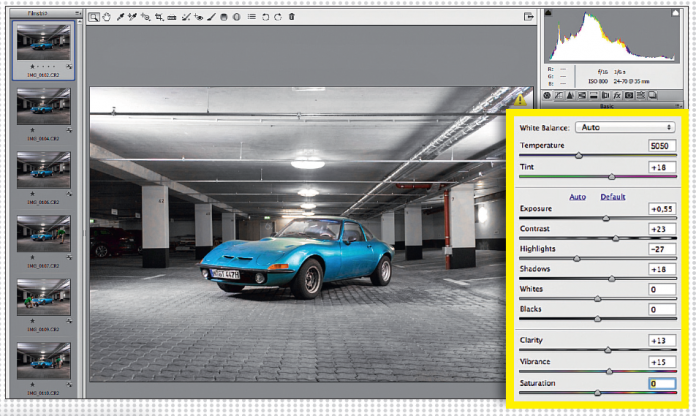Screen dimensions: 696x416
Task: Toggle highlight clipping warning in histogram
Action: coord(676,14)
